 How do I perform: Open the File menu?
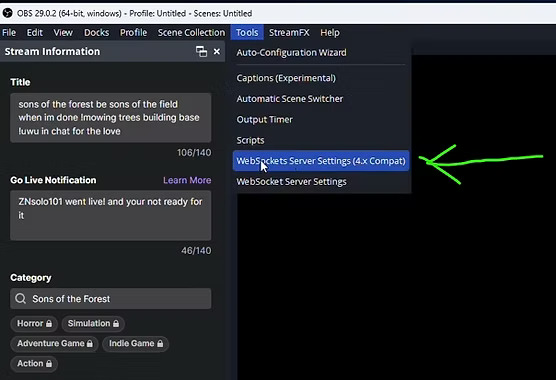click(x=9, y=33)
